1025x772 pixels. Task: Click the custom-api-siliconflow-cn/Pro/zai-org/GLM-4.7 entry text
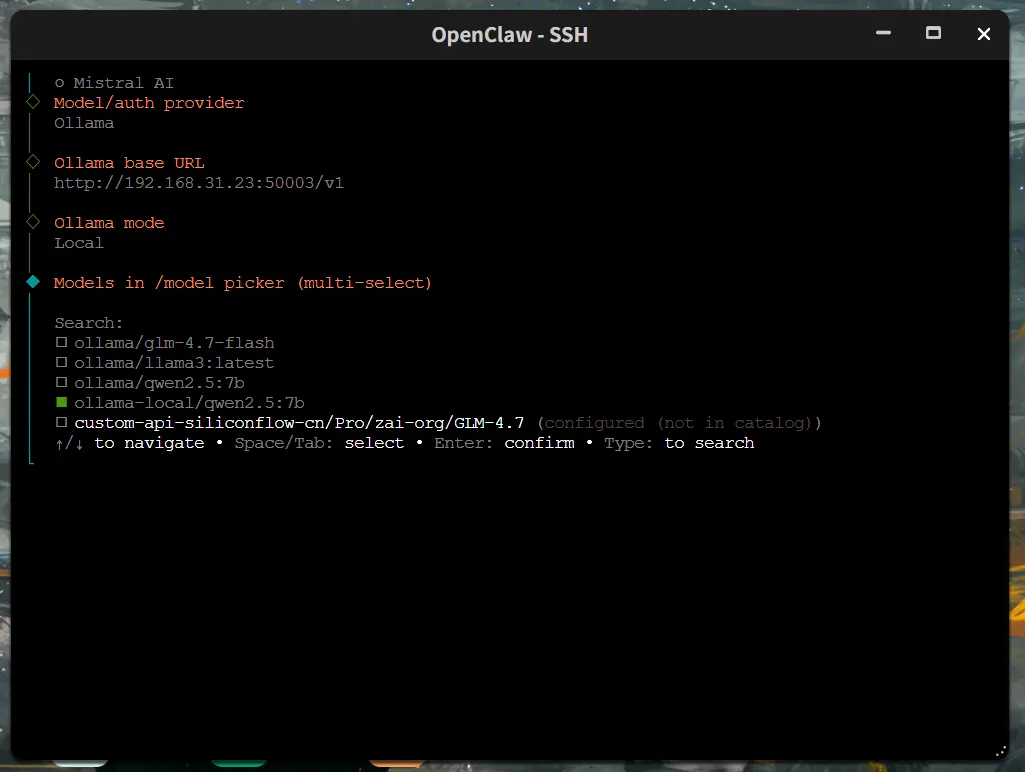[299, 423]
